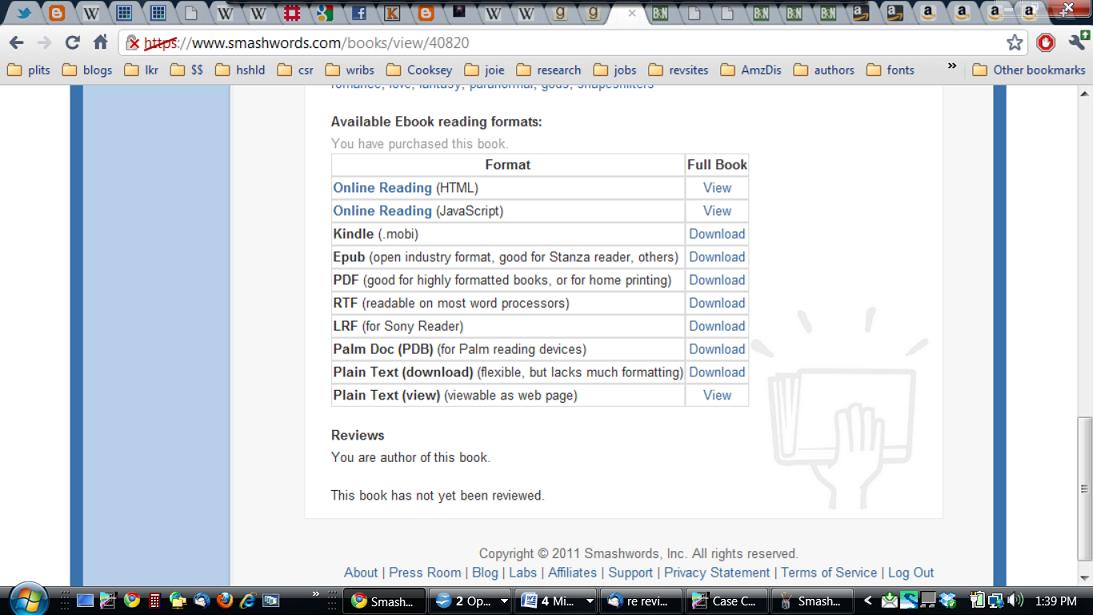1093x615 pixels.
Task: Open the wribs bookmarks folder
Action: click(350, 70)
